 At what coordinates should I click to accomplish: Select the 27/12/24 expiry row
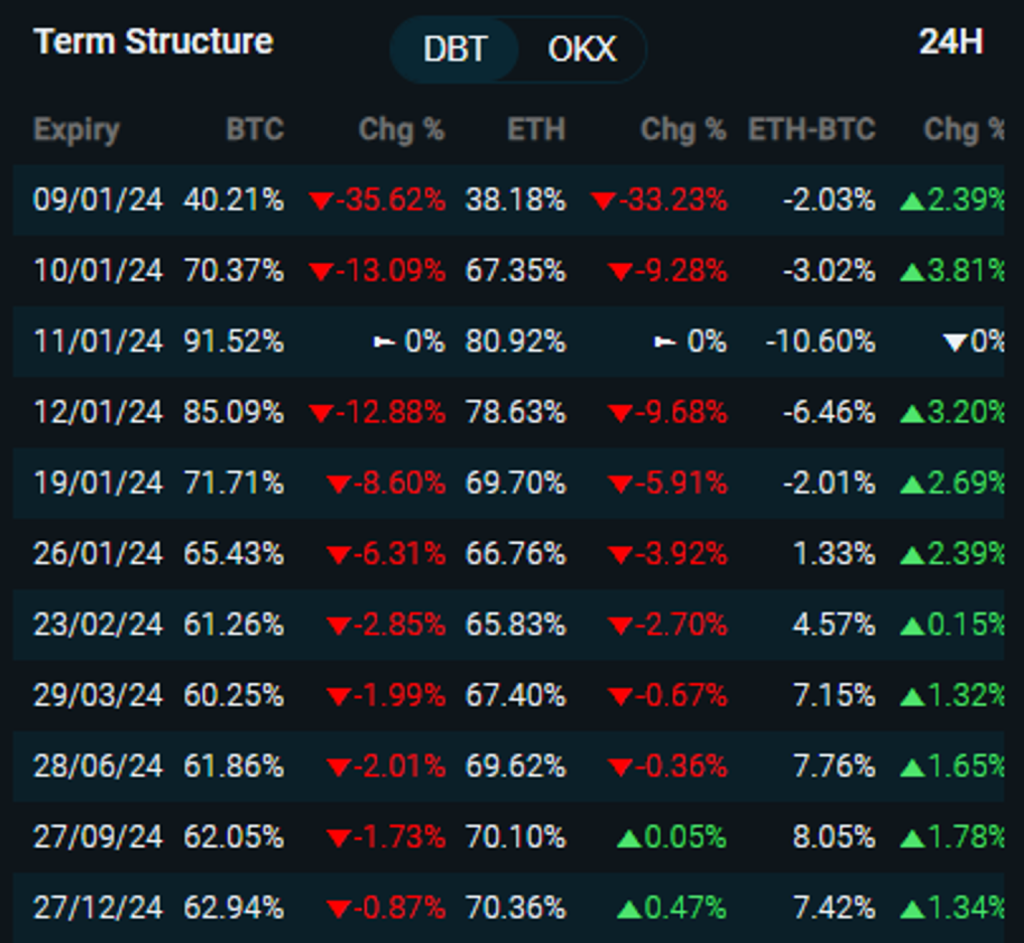click(97, 908)
